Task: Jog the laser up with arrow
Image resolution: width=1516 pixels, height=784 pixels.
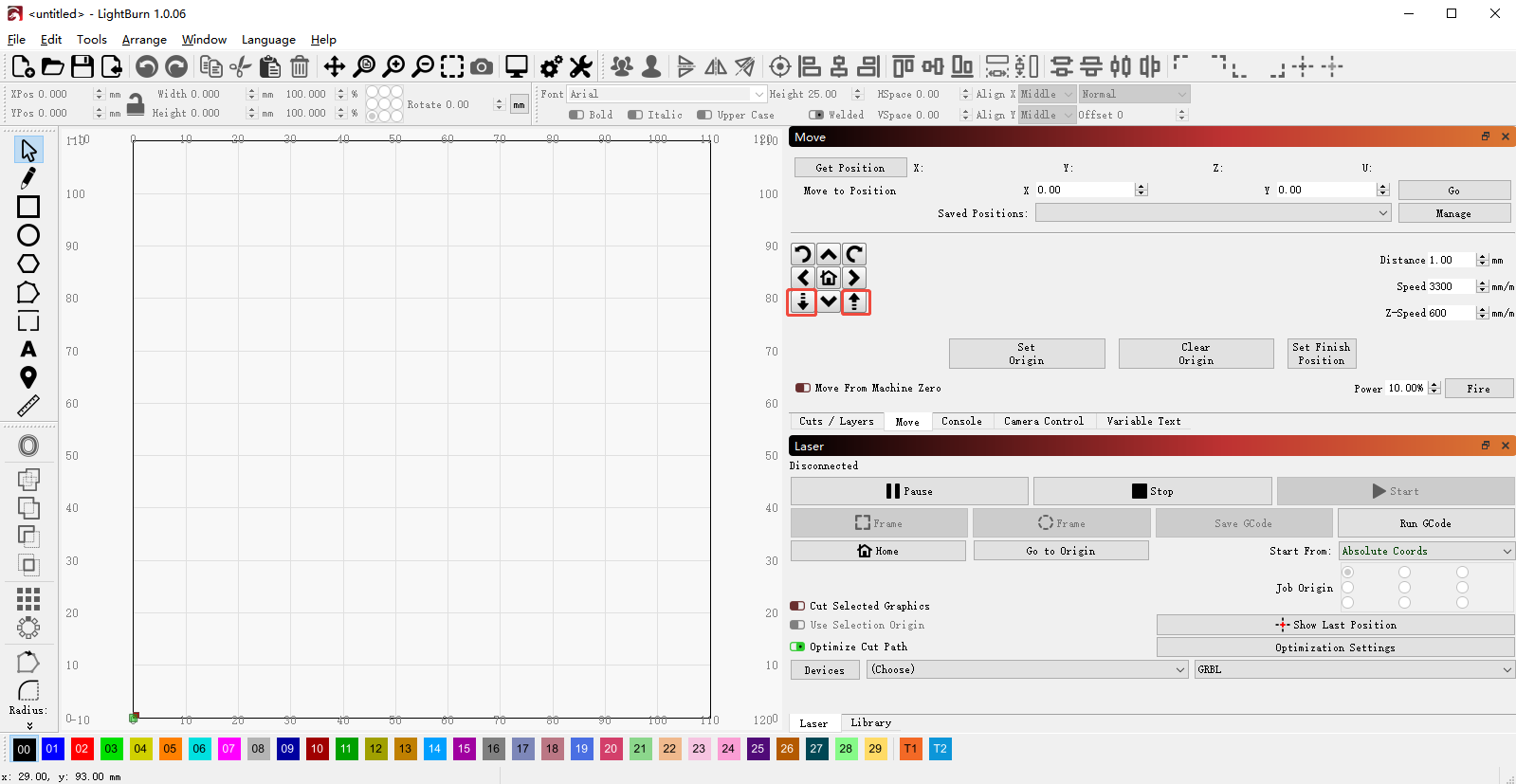Action: click(829, 254)
